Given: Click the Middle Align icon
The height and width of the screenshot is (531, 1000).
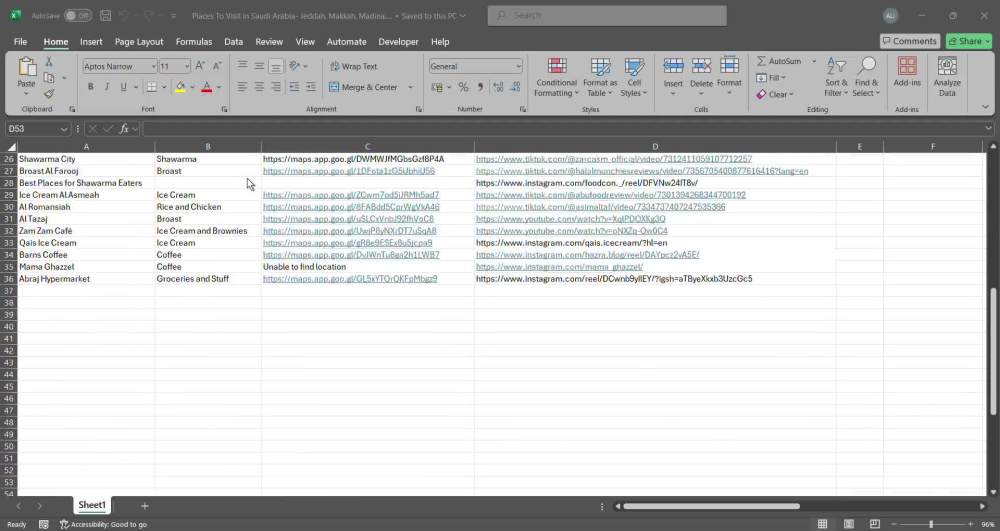Looking at the screenshot, I should coord(259,66).
